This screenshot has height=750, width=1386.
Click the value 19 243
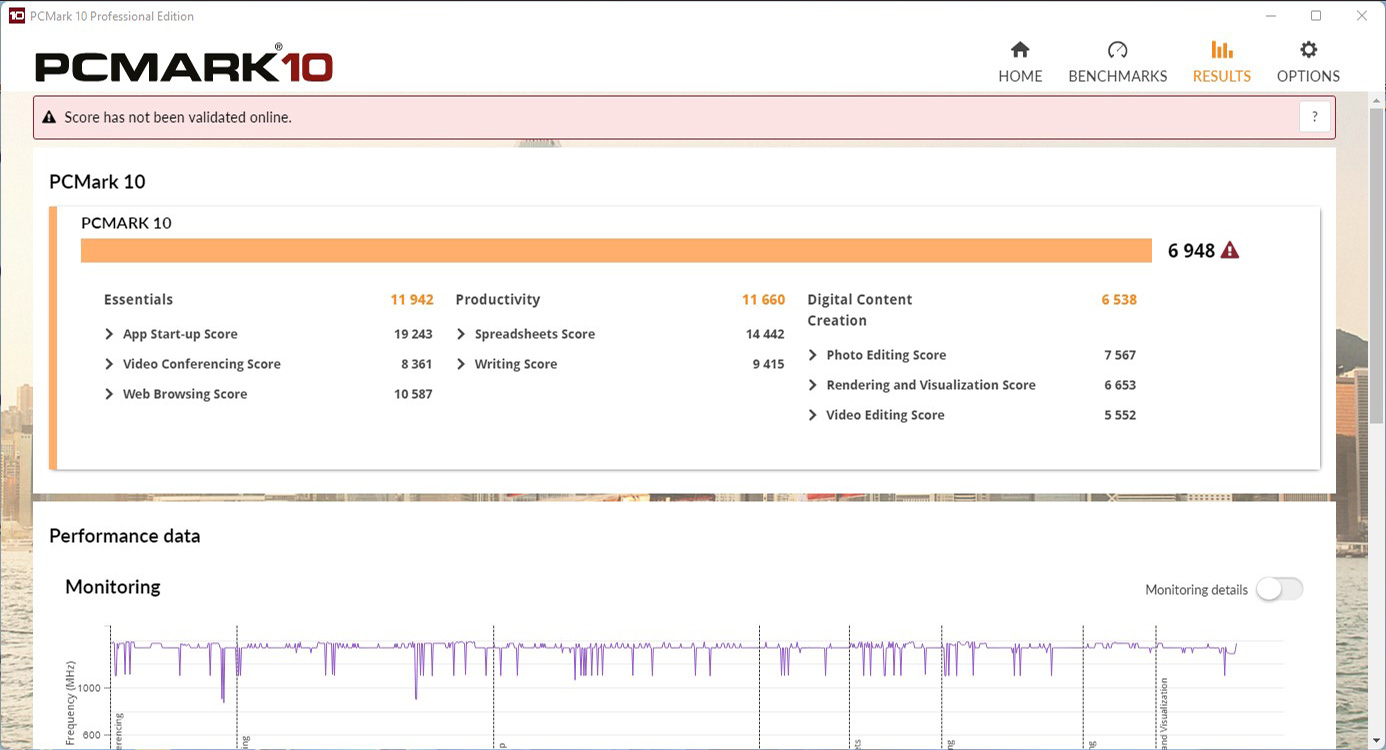point(413,334)
